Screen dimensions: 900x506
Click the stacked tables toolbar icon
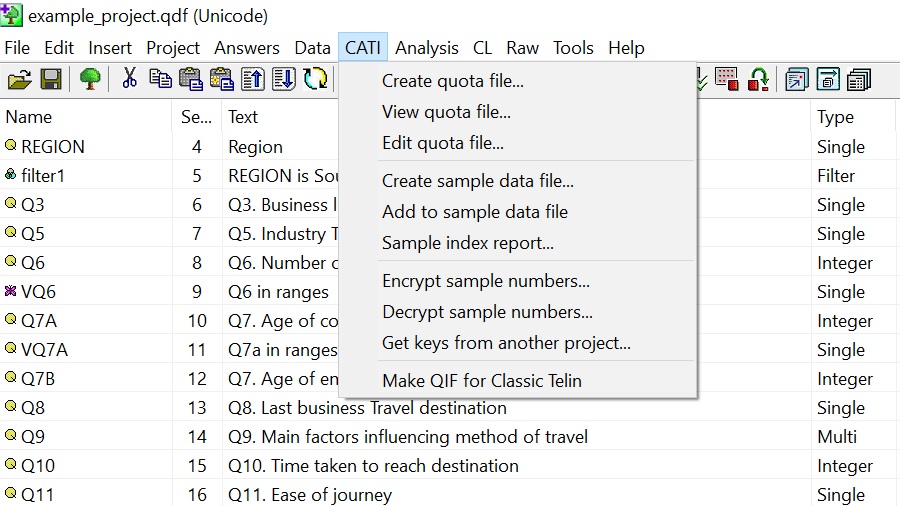coord(859,79)
